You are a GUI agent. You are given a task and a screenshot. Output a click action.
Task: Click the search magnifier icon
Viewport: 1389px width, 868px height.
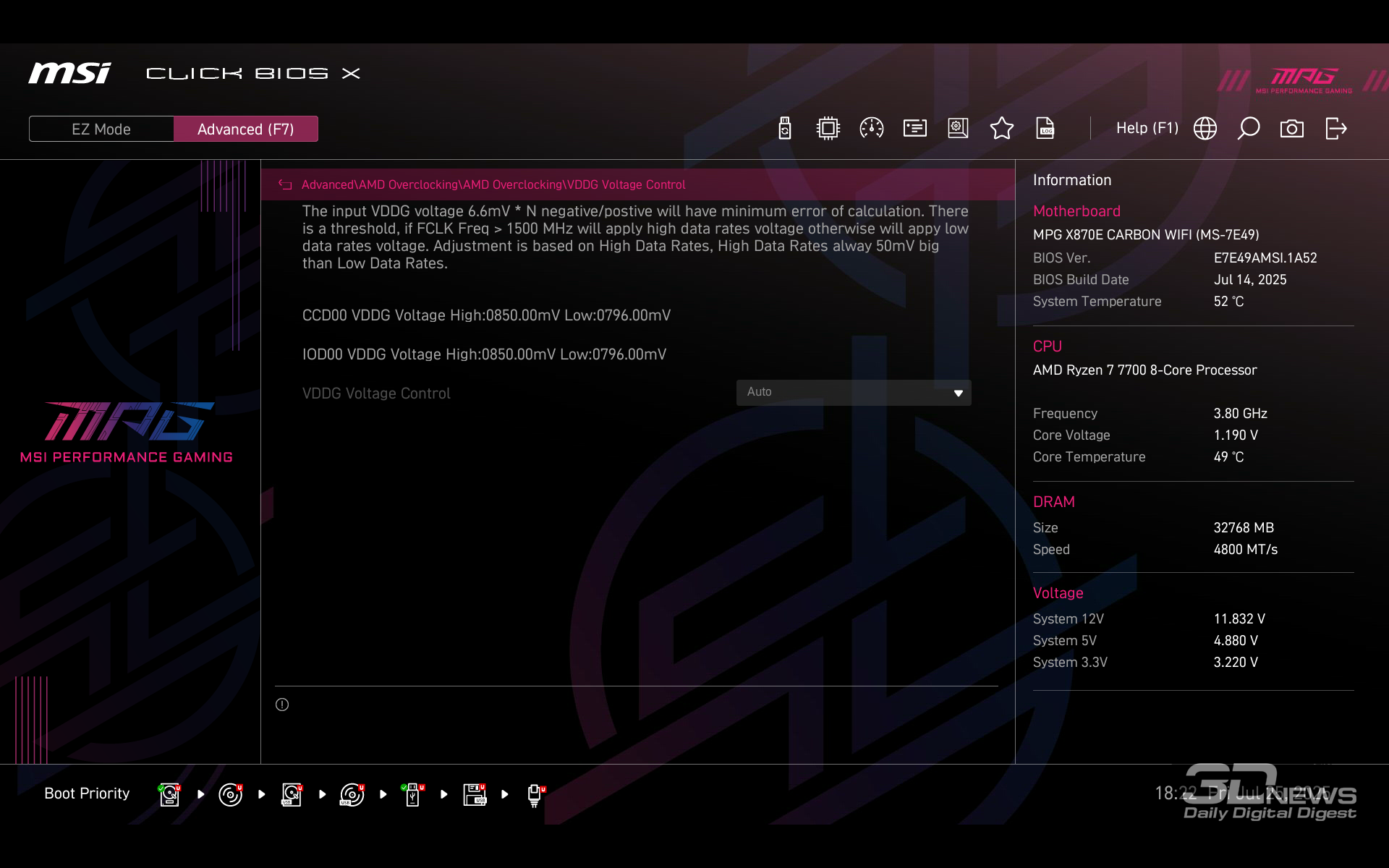[1249, 129]
